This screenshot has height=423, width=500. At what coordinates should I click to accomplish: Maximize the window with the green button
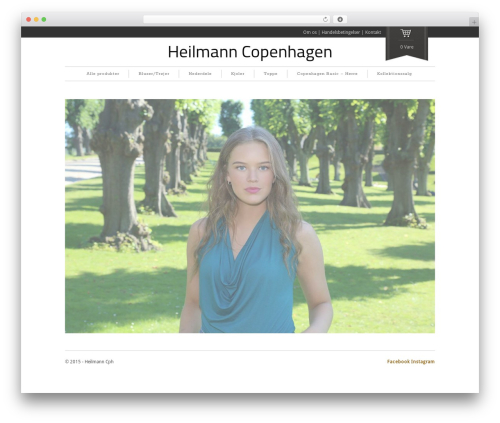coord(44,19)
